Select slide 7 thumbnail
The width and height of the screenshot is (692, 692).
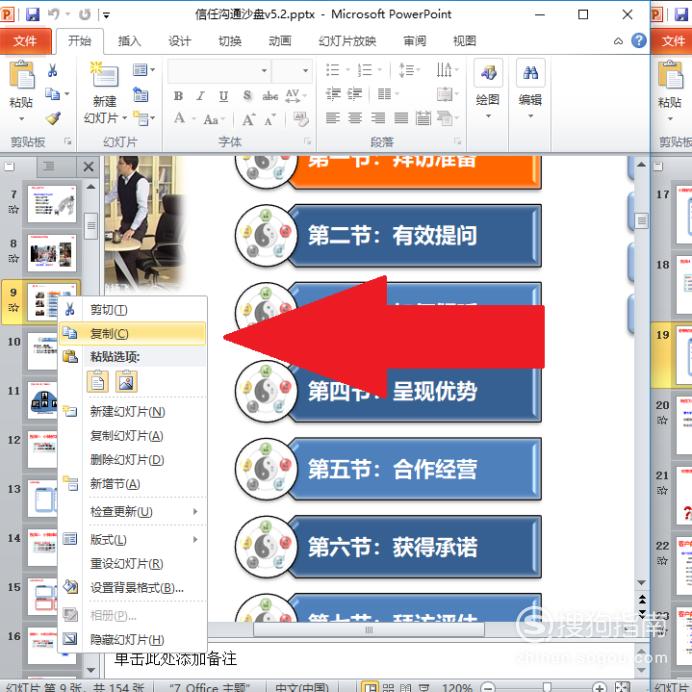pos(52,204)
